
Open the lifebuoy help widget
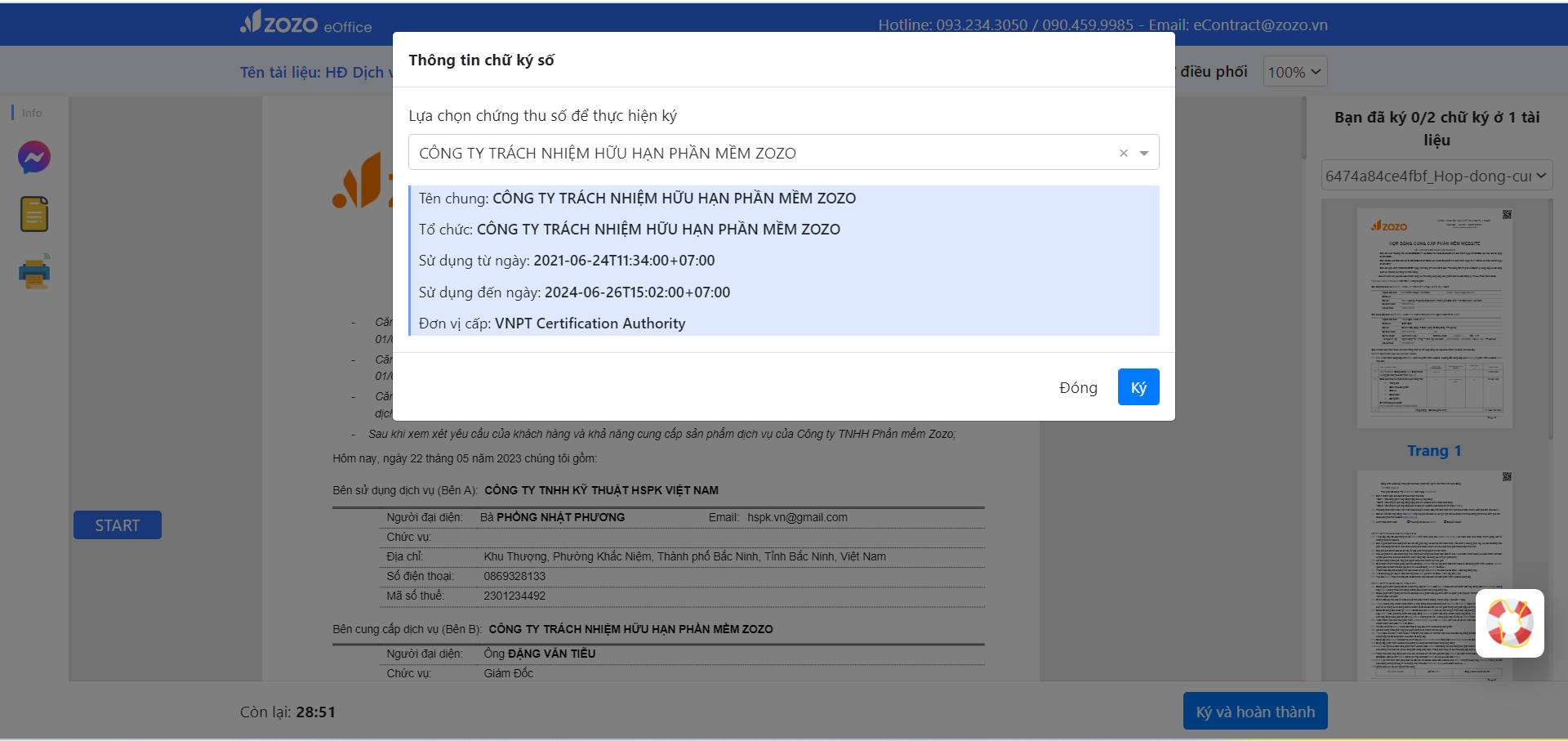point(1509,623)
